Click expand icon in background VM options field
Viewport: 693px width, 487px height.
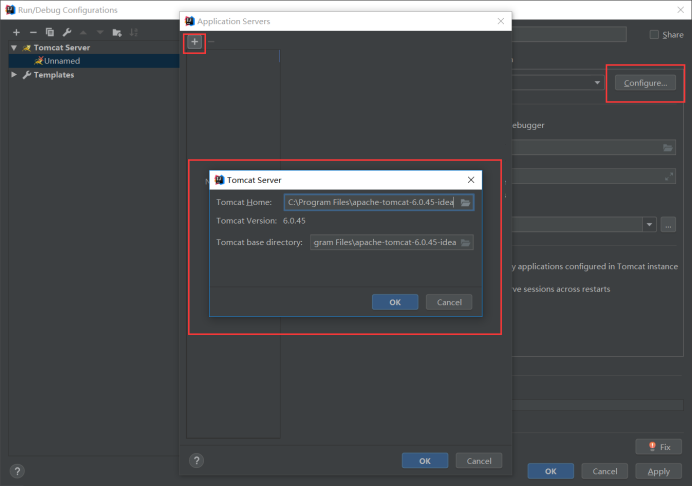pos(669,176)
